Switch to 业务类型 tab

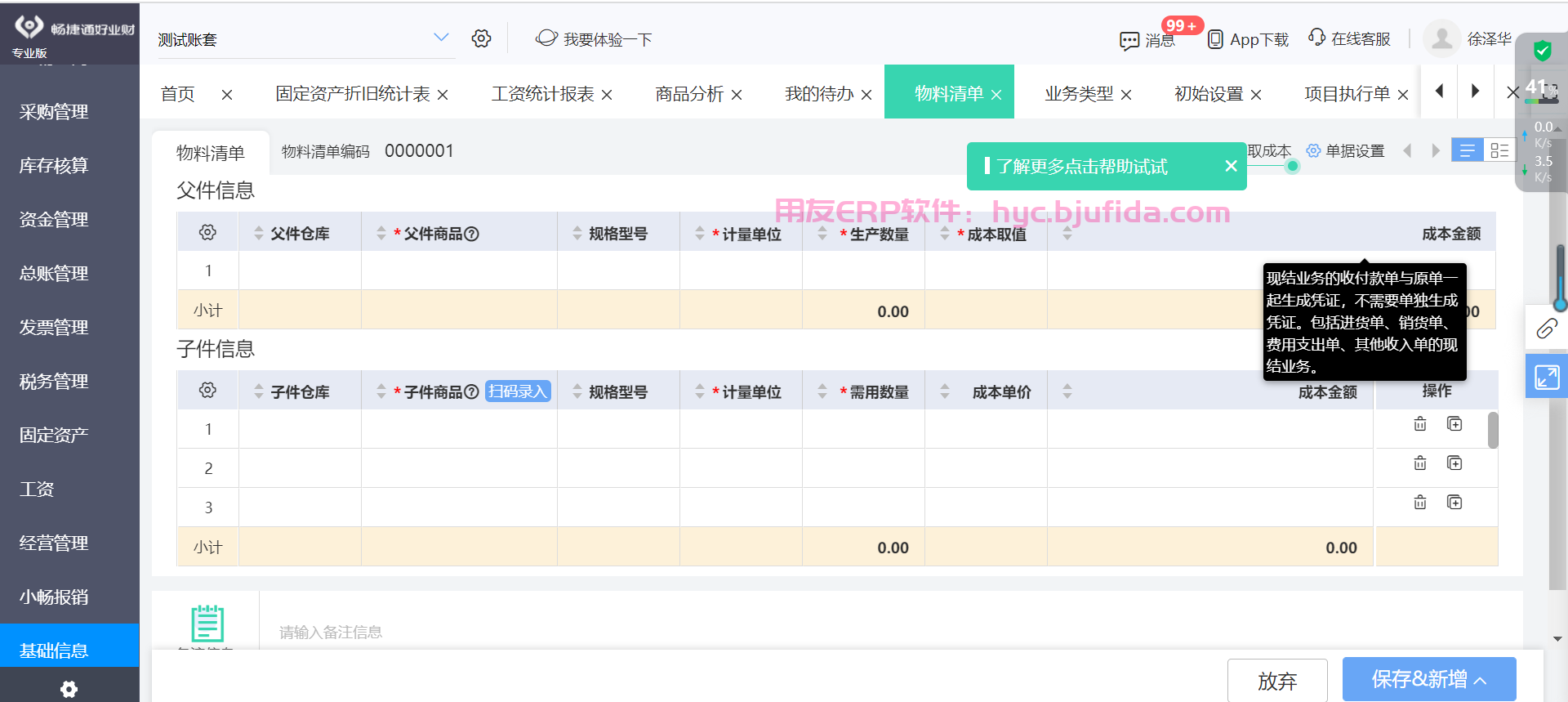1079,94
